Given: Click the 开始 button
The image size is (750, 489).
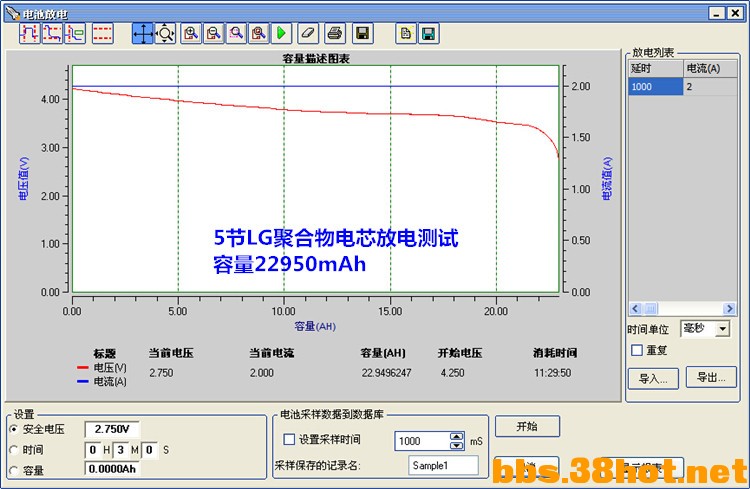Looking at the screenshot, I should [x=527, y=426].
